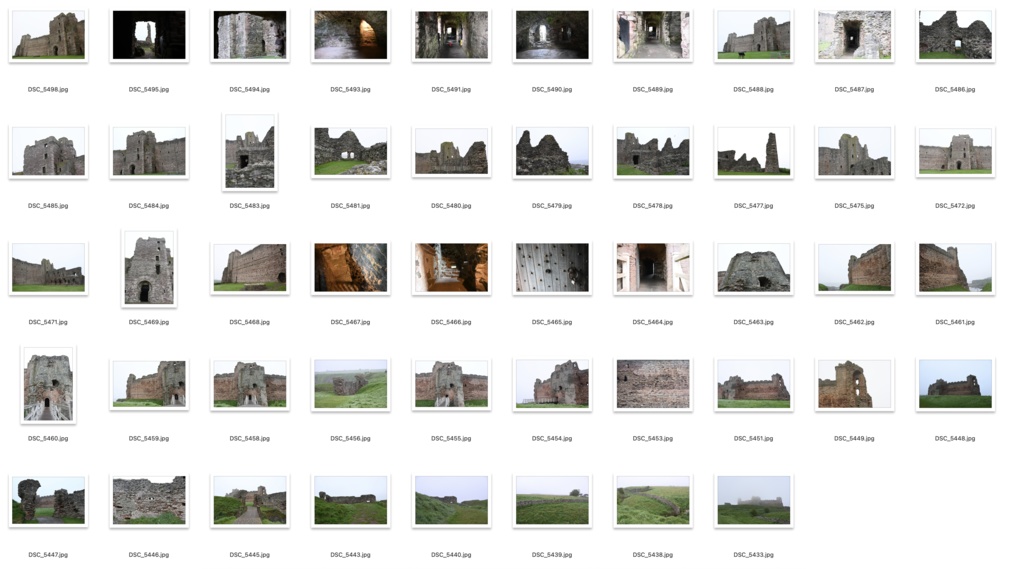The image size is (1024, 569).
Task: Select the DSC_5485.jpg tower thumbnail
Action: click(x=48, y=152)
